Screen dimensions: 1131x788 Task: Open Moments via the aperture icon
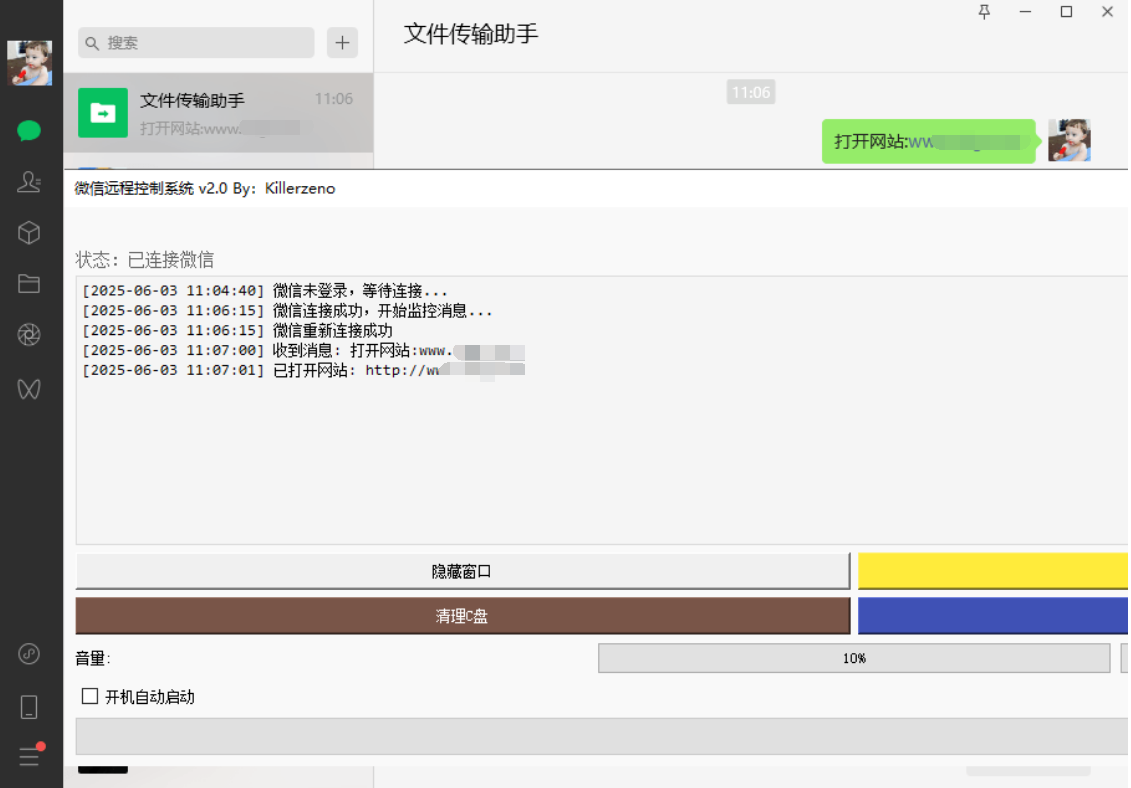28,334
